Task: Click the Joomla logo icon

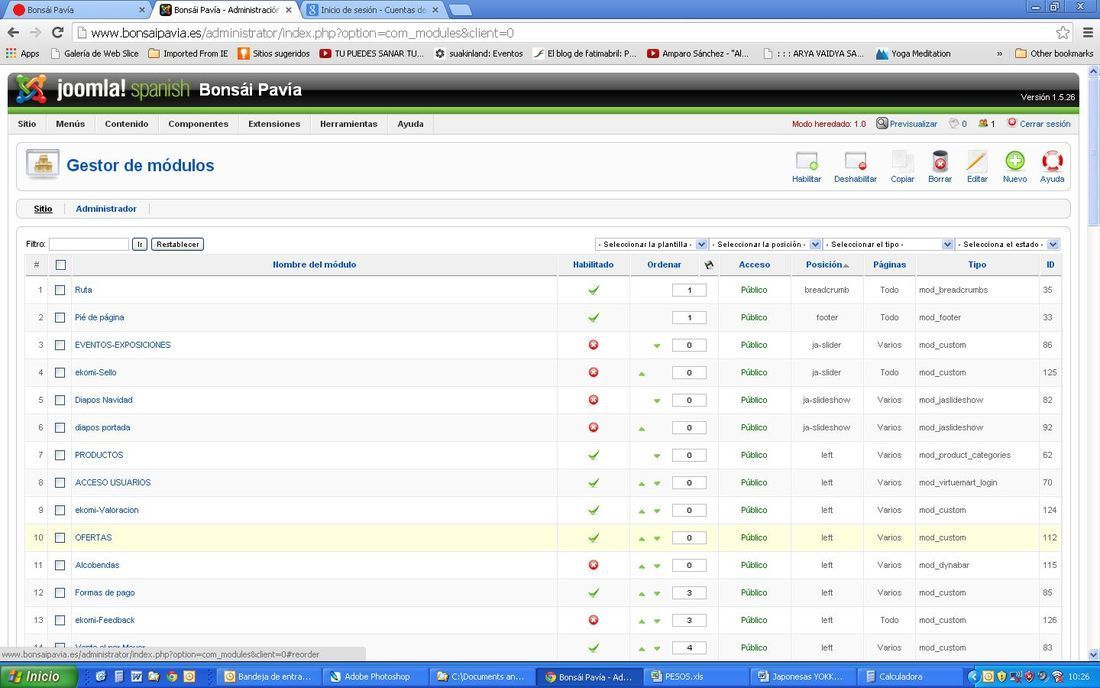Action: tap(32, 89)
